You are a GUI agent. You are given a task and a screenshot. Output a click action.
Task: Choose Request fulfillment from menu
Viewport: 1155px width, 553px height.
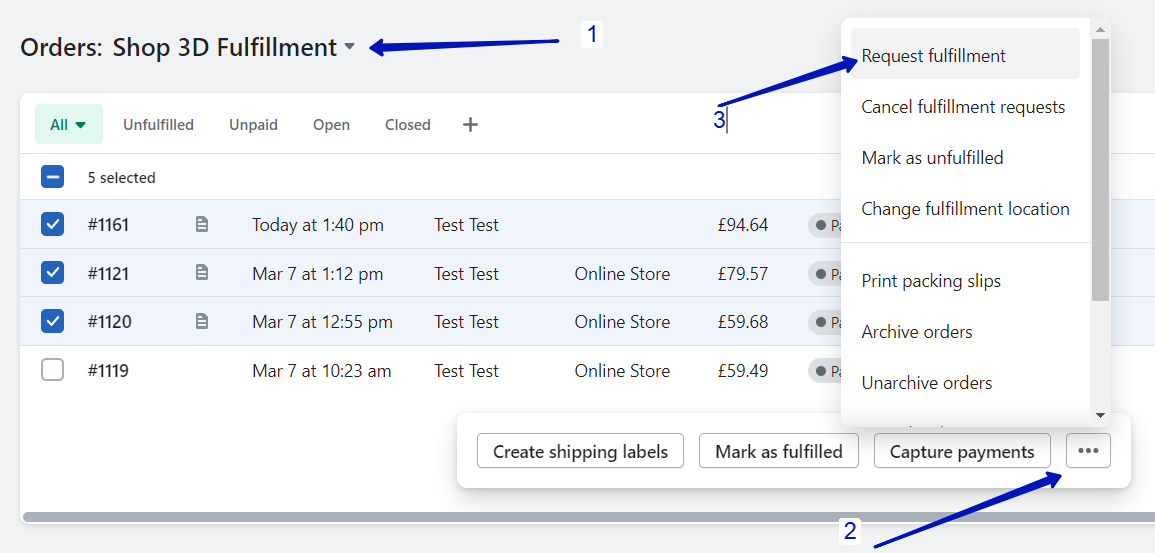point(934,56)
